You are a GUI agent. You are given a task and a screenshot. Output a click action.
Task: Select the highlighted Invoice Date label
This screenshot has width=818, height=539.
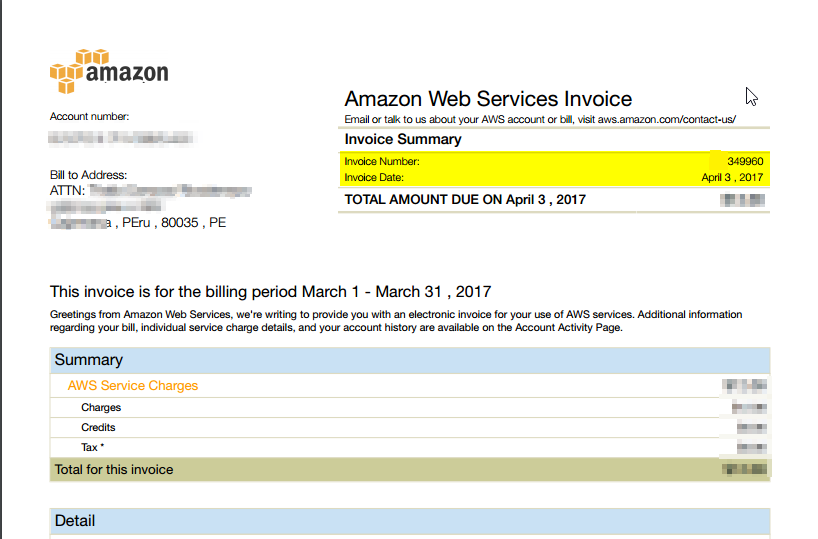point(376,177)
